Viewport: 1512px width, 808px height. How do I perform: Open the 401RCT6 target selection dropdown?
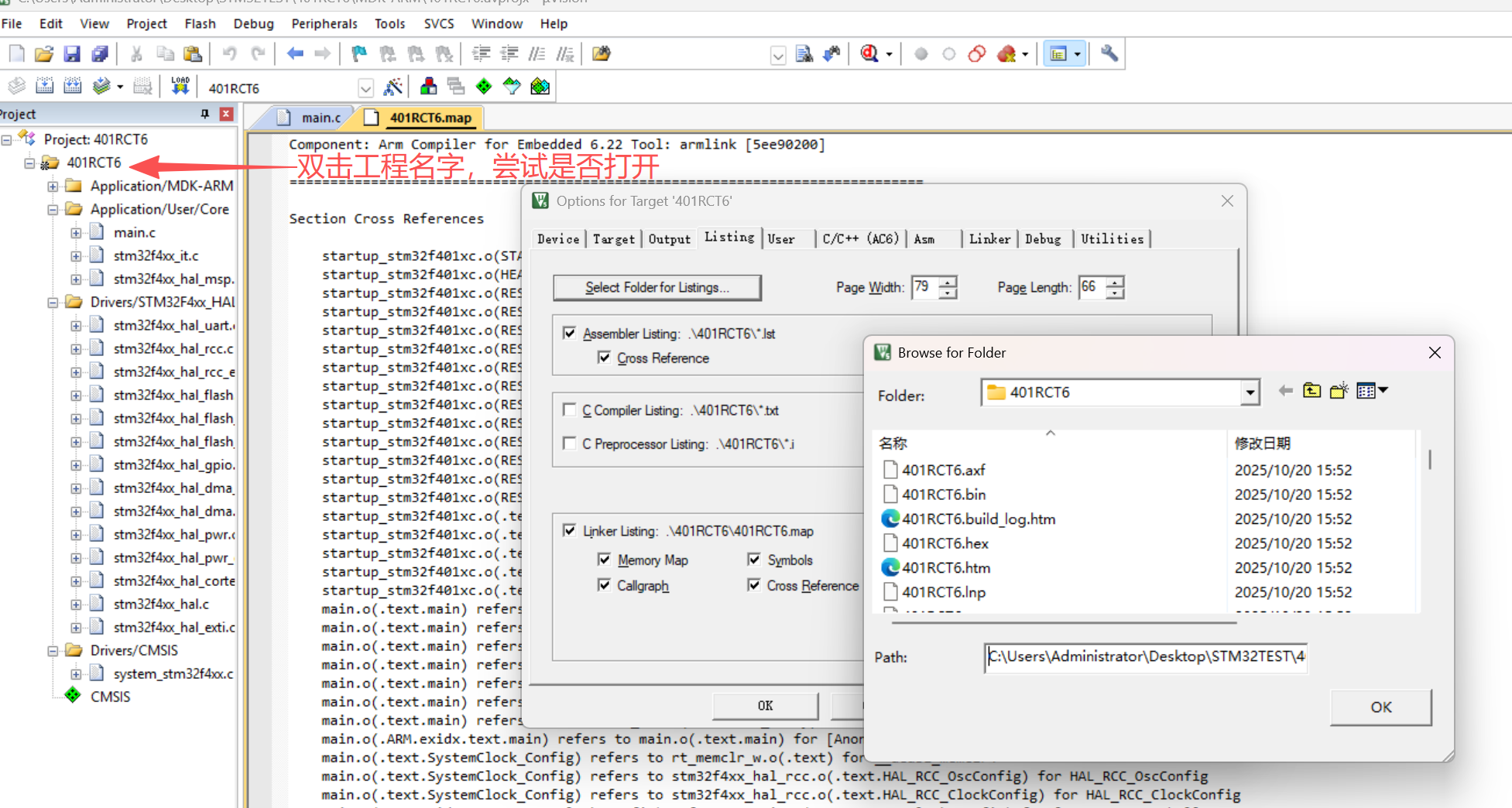(x=365, y=87)
